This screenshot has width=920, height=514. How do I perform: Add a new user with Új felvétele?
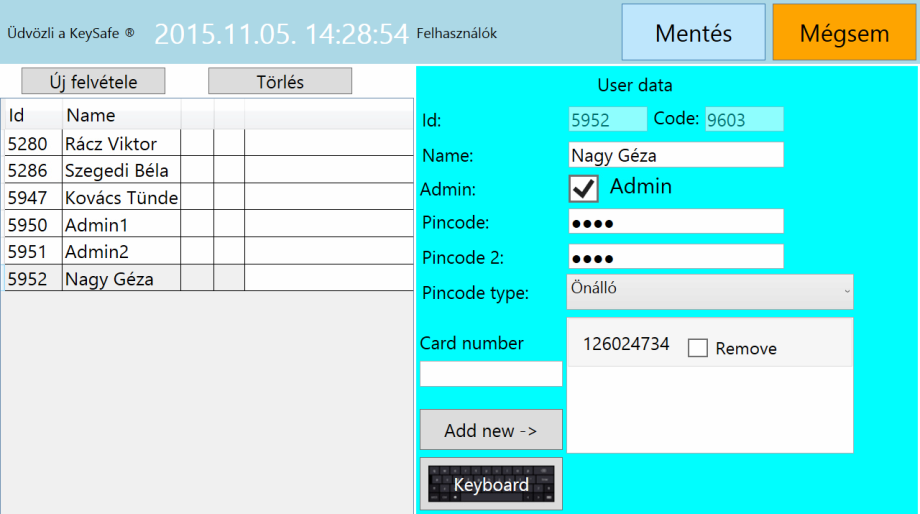[93, 81]
